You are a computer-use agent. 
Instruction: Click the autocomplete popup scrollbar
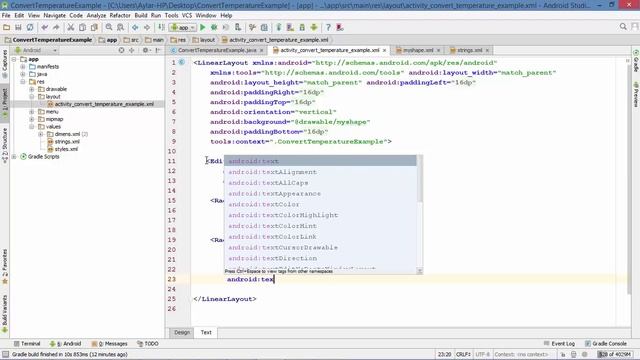[x=420, y=179]
